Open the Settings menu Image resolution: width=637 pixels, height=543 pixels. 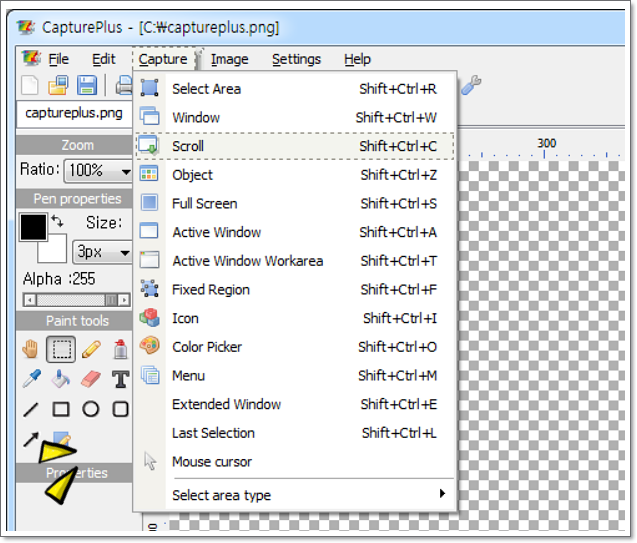(296, 59)
